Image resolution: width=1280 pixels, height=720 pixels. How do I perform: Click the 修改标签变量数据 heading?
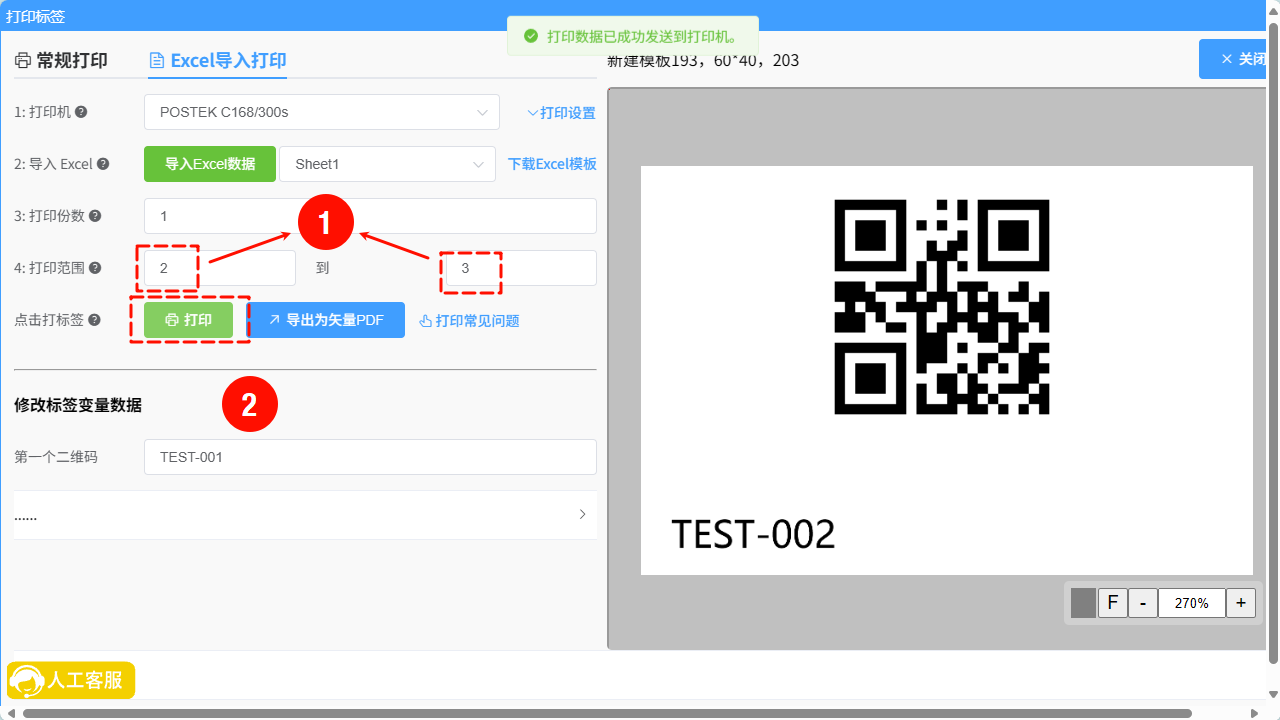click(78, 405)
